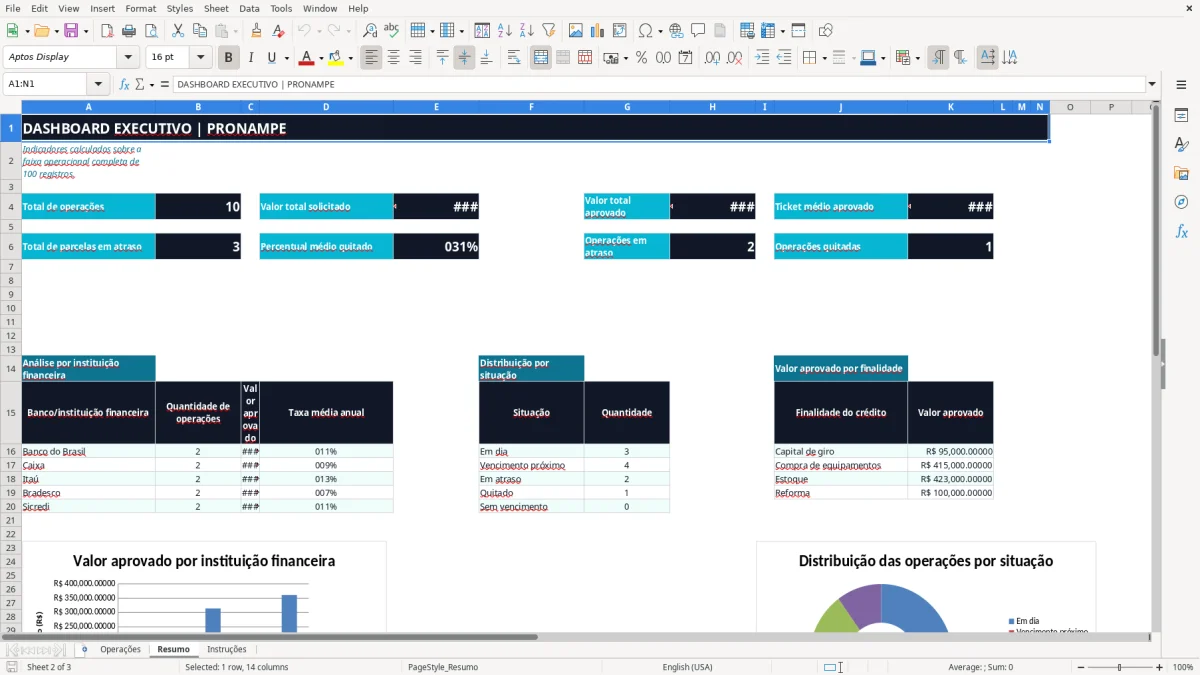Toggle Print Preview
This screenshot has width=1200, height=675.
[x=151, y=31]
